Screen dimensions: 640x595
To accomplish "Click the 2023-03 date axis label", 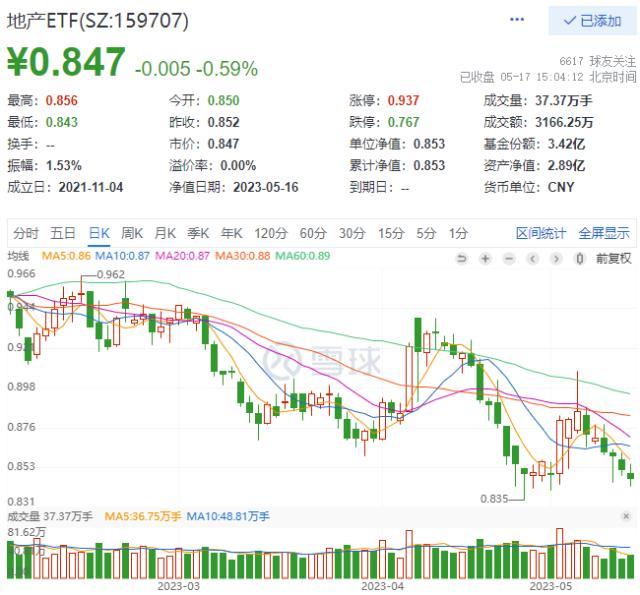I will (178, 586).
